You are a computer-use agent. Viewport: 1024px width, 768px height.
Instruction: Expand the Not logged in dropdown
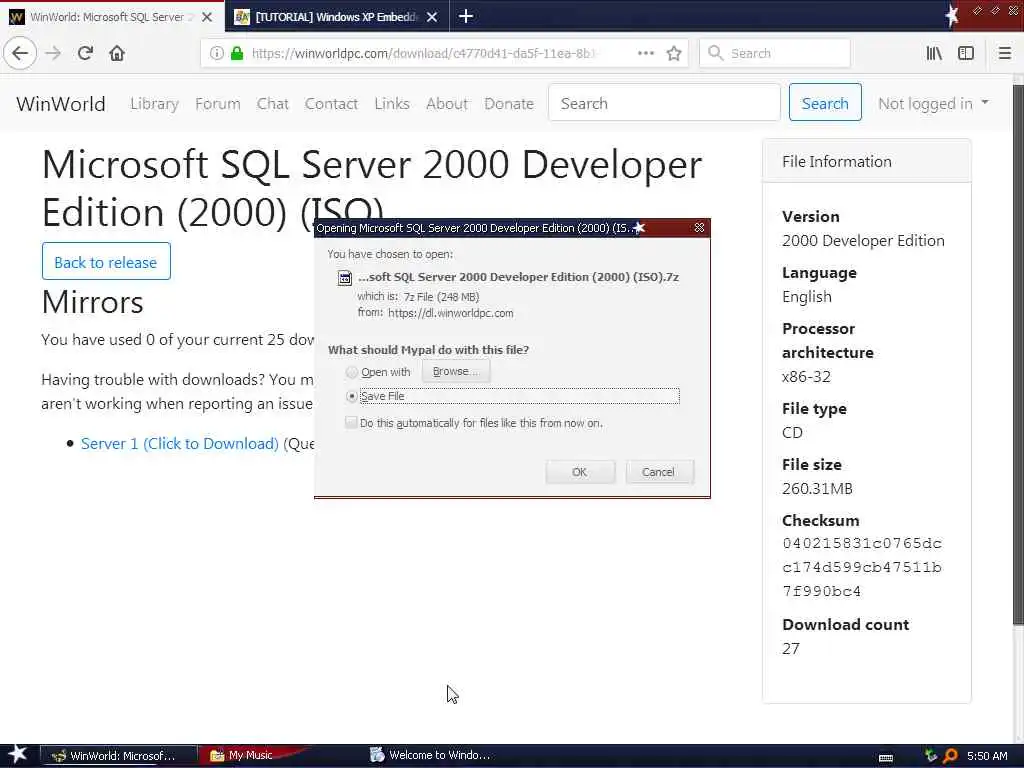(x=933, y=103)
